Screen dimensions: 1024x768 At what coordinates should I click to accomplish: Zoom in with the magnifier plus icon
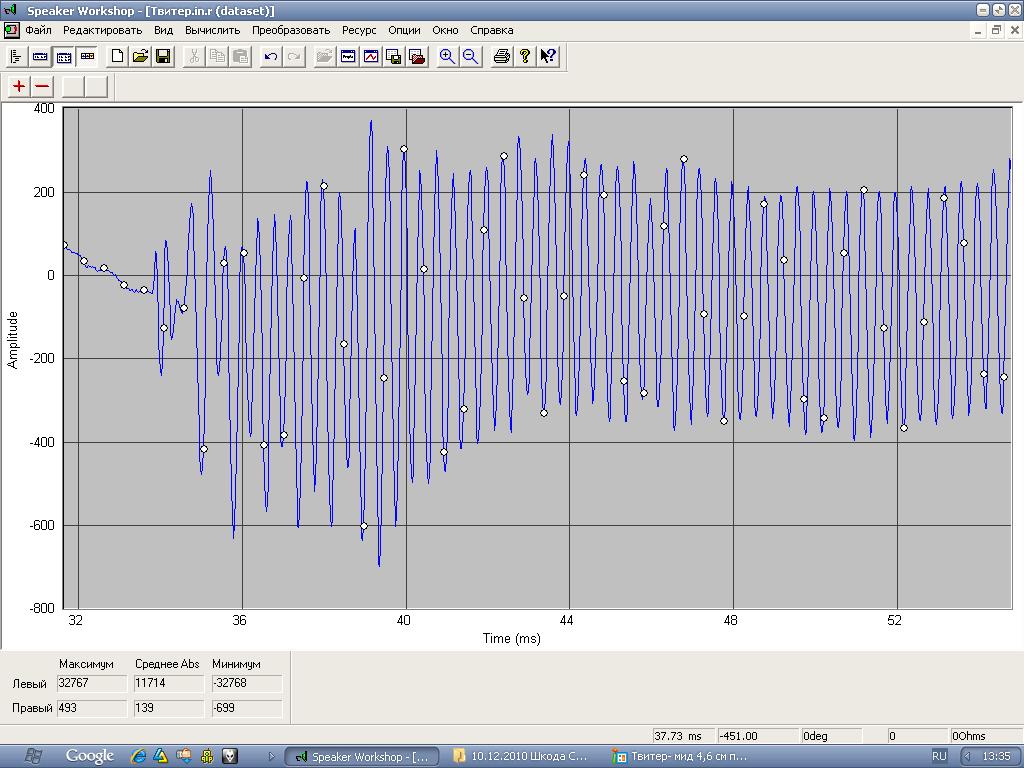pos(447,57)
